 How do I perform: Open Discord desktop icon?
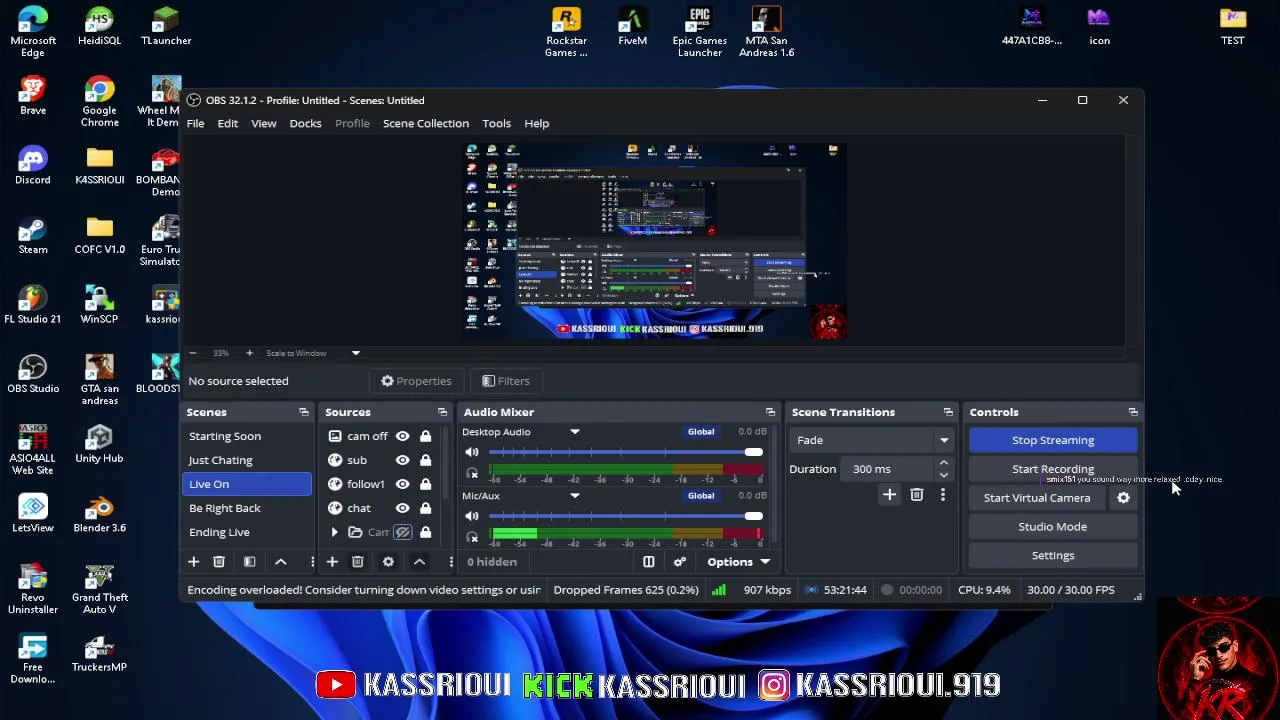(33, 166)
